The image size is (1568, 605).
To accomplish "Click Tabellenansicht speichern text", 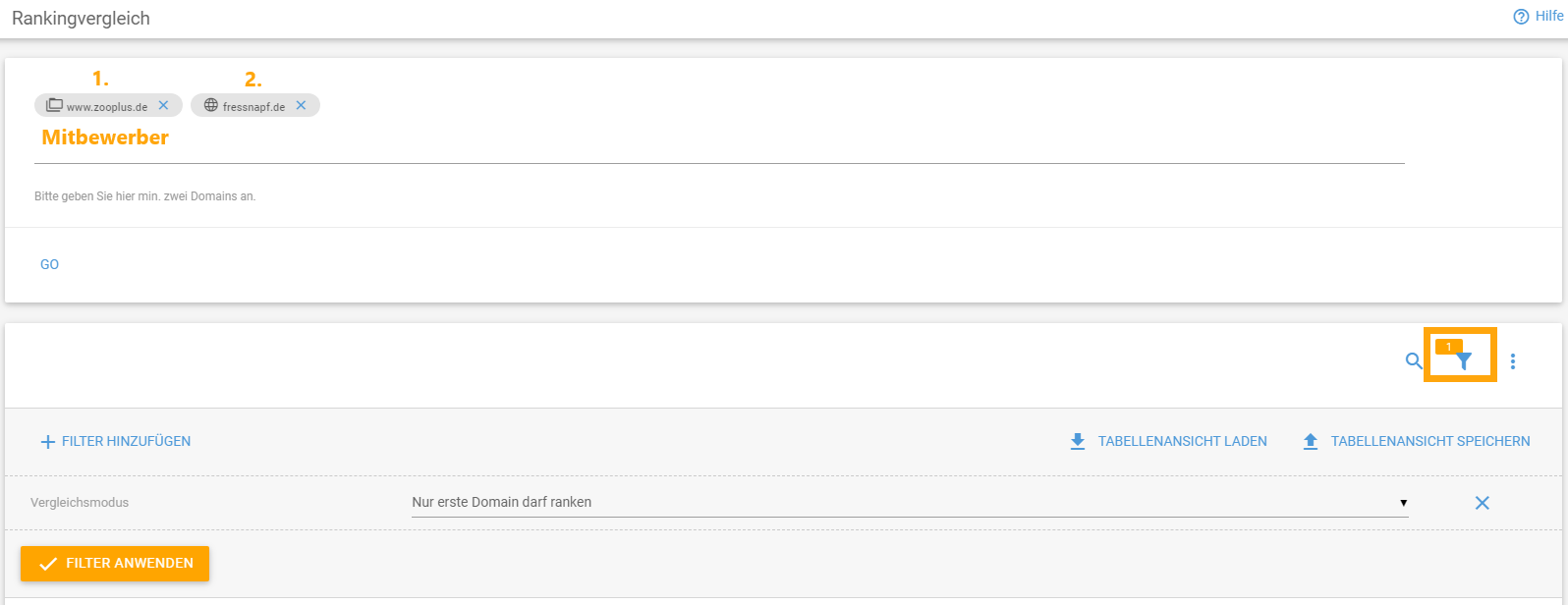I will (x=1430, y=442).
